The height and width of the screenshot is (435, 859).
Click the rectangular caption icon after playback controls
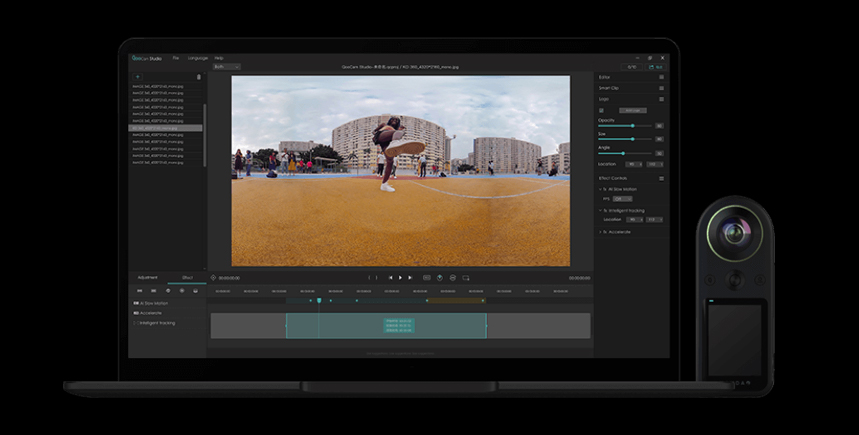(x=427, y=278)
